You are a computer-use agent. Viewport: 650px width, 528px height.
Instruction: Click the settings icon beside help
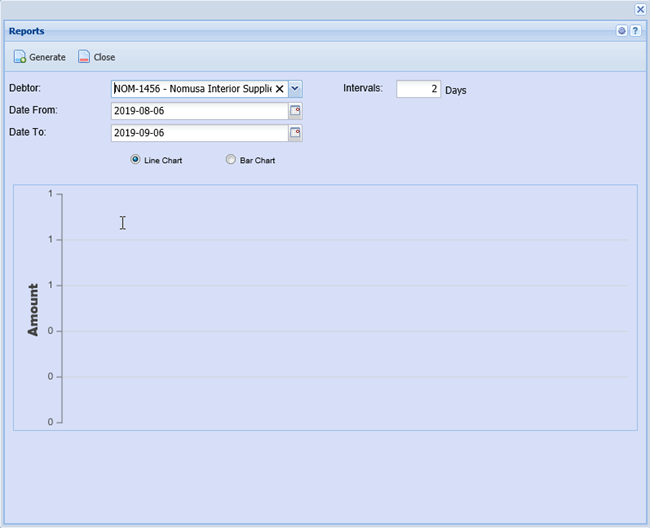click(x=621, y=31)
